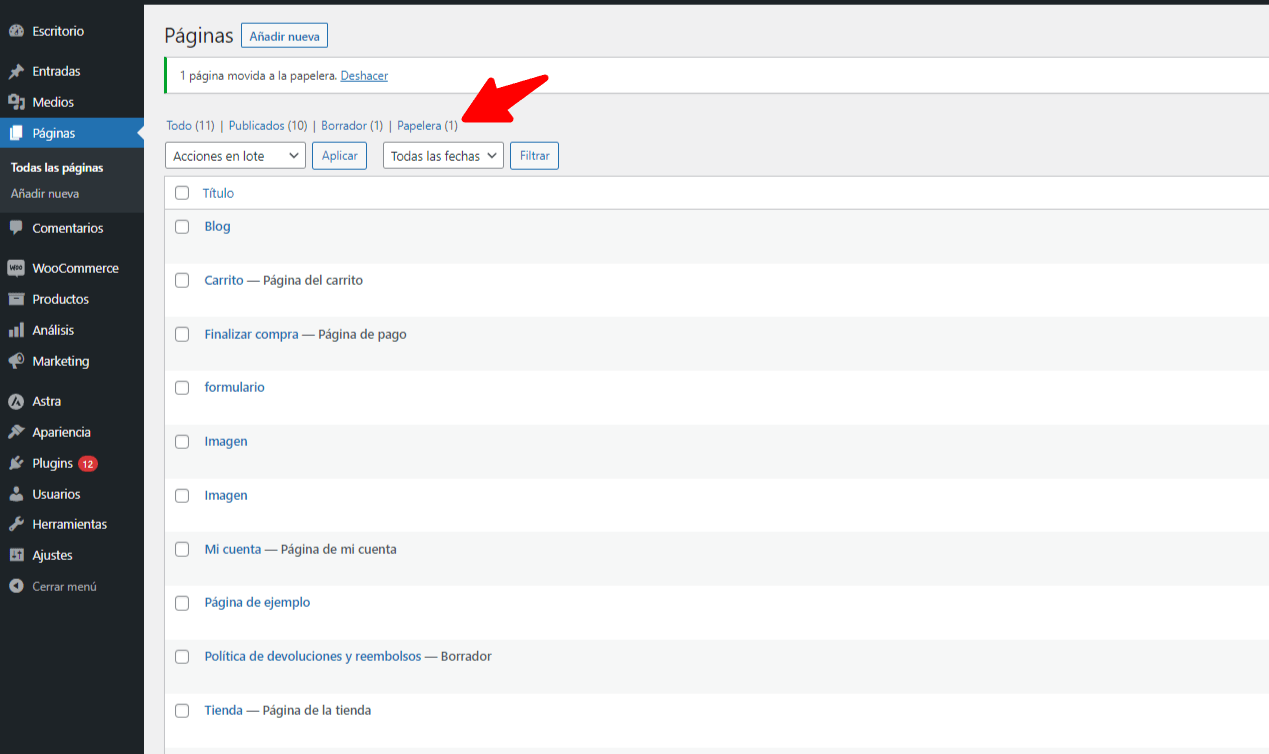Click the red 12 plugin updates badge
The width and height of the screenshot is (1269, 754).
point(88,464)
